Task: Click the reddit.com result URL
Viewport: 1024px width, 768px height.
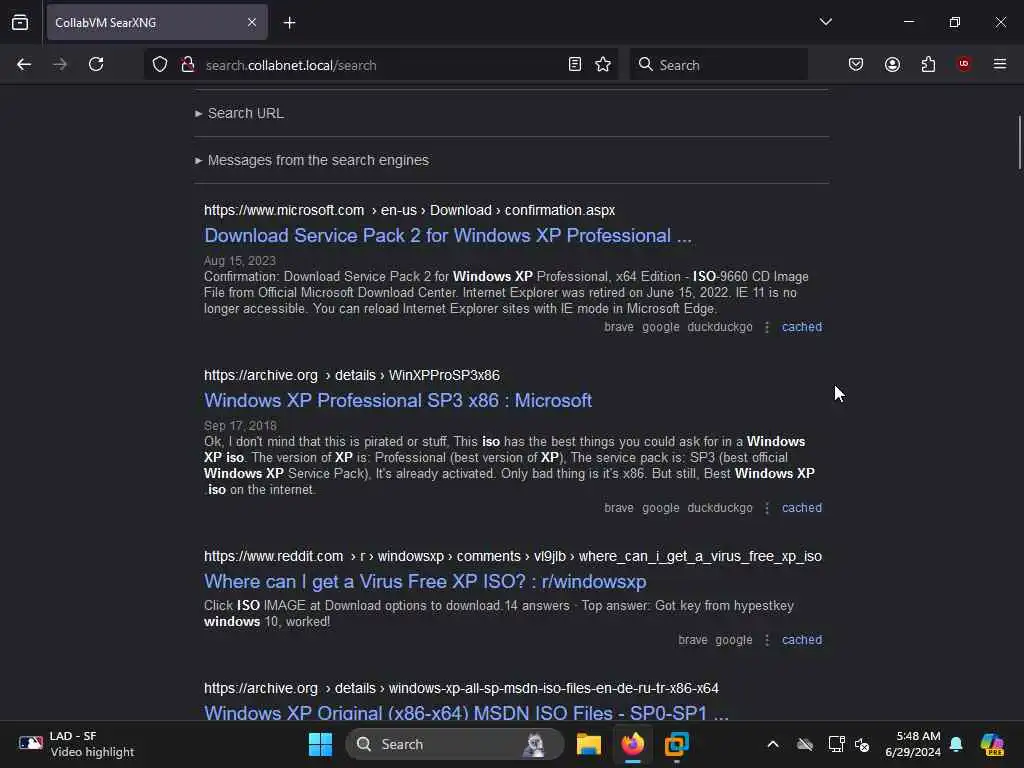Action: click(x=513, y=556)
